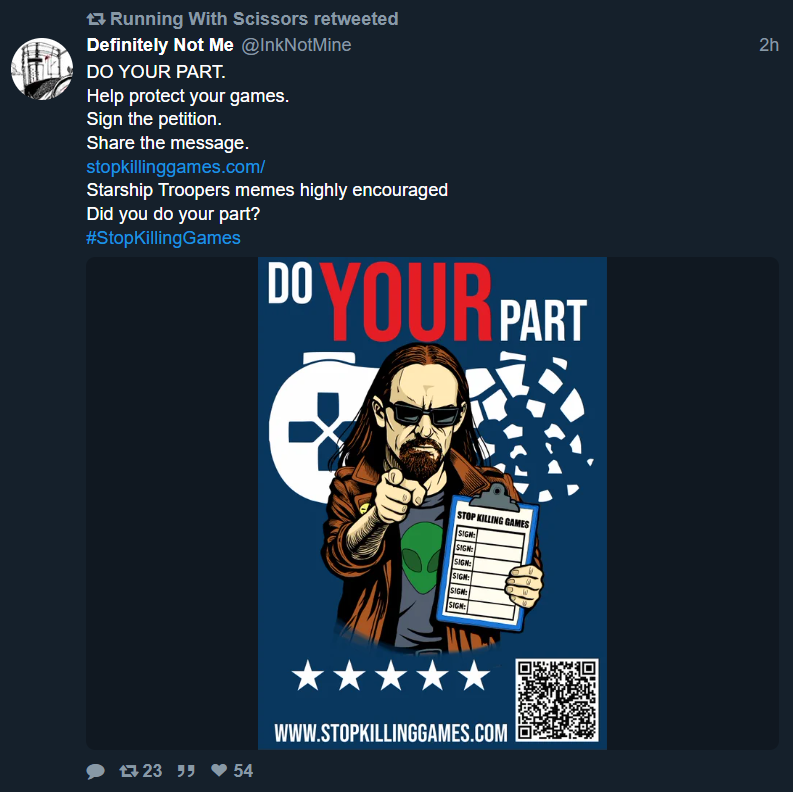Open the #StopKillingGames hashtag

pos(163,238)
